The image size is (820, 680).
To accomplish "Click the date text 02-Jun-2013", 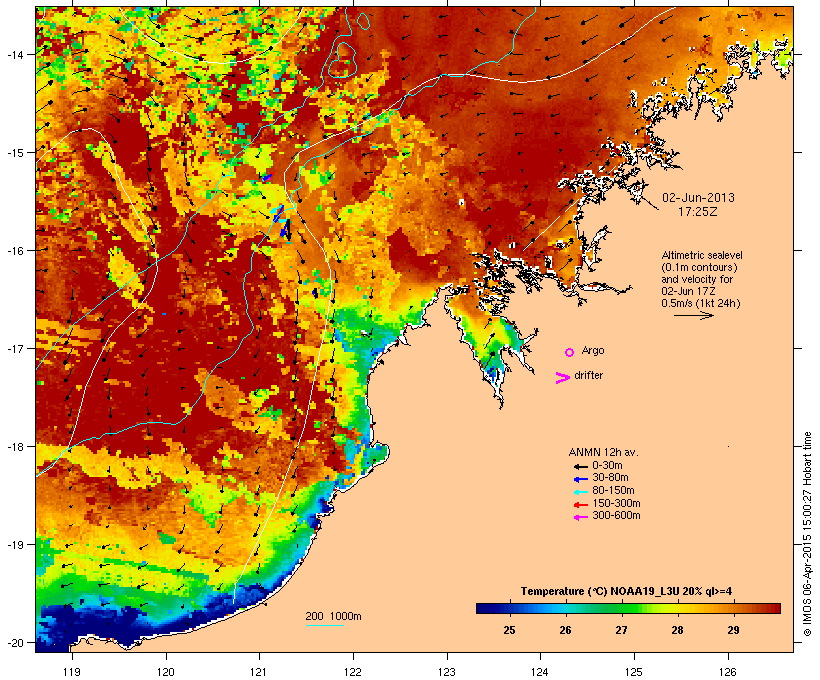I will pyautogui.click(x=698, y=198).
